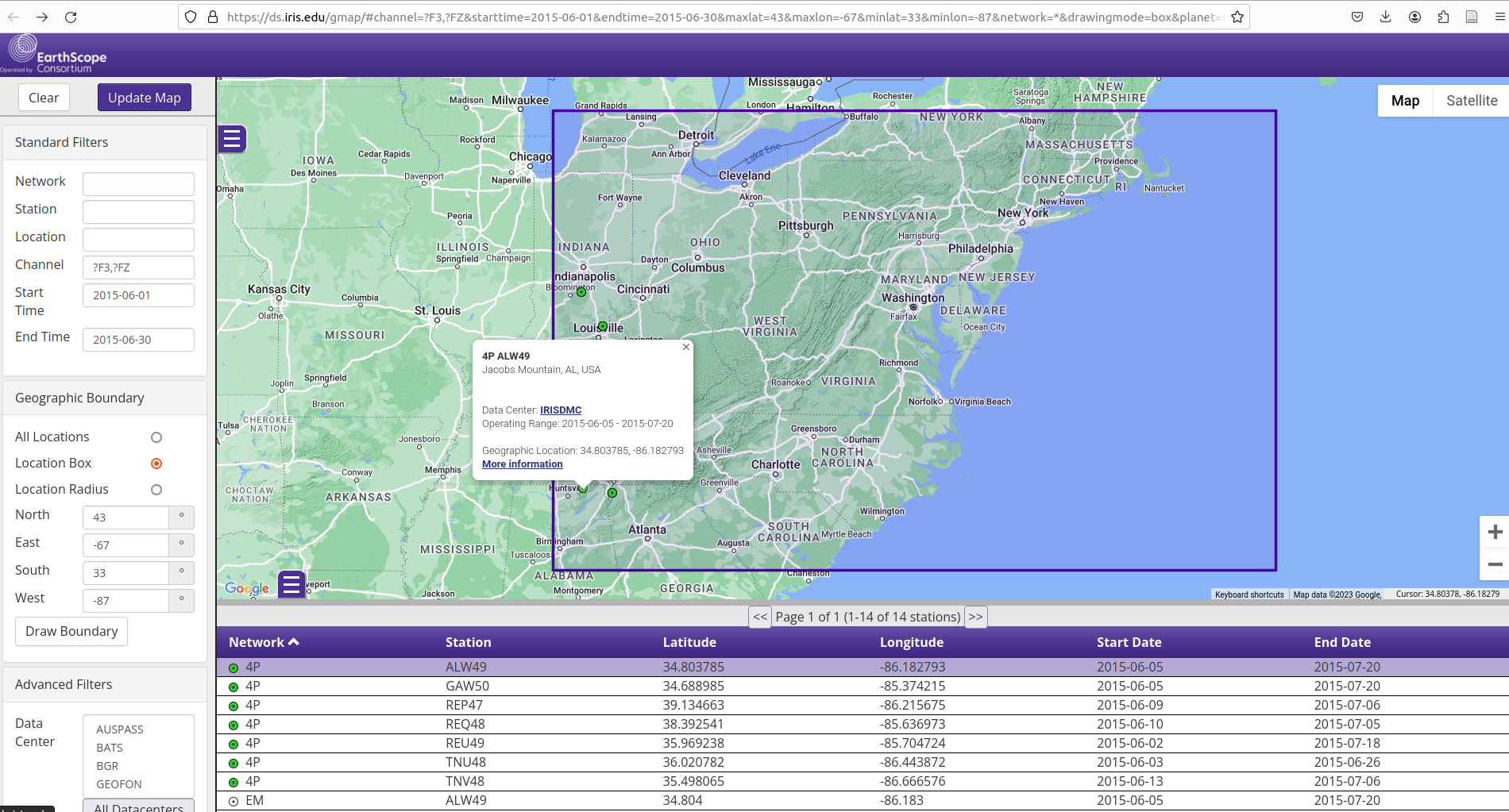Reload the page
The image size is (1509, 812).
[71, 17]
